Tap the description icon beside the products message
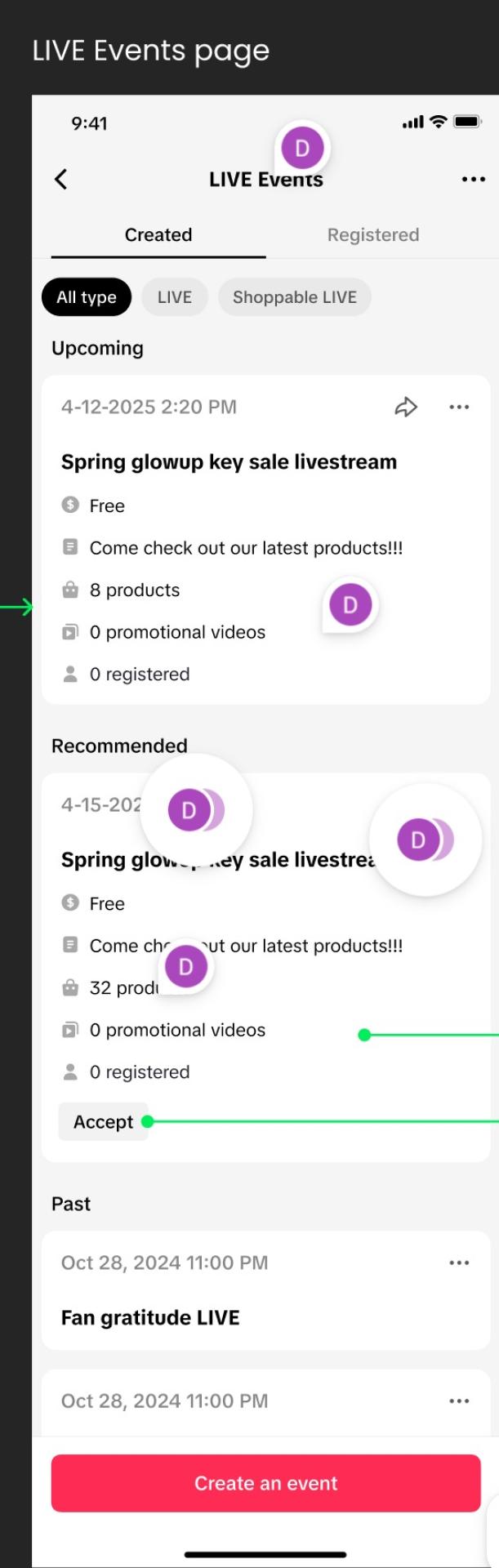The image size is (499, 1568). (x=71, y=547)
